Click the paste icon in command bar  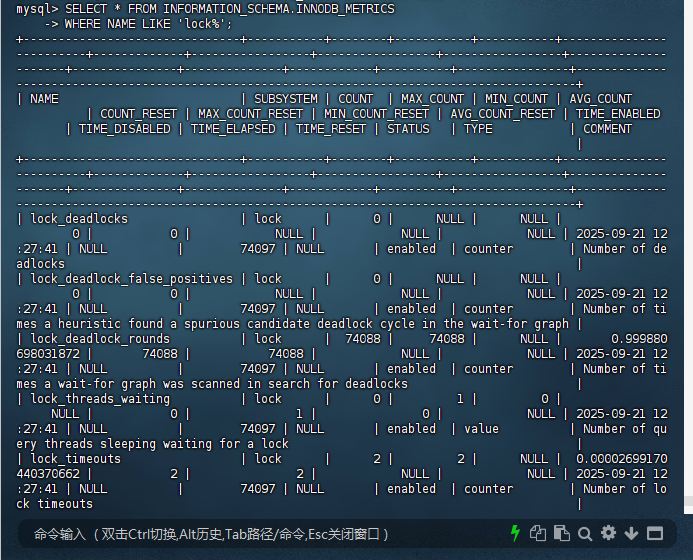coord(562,533)
